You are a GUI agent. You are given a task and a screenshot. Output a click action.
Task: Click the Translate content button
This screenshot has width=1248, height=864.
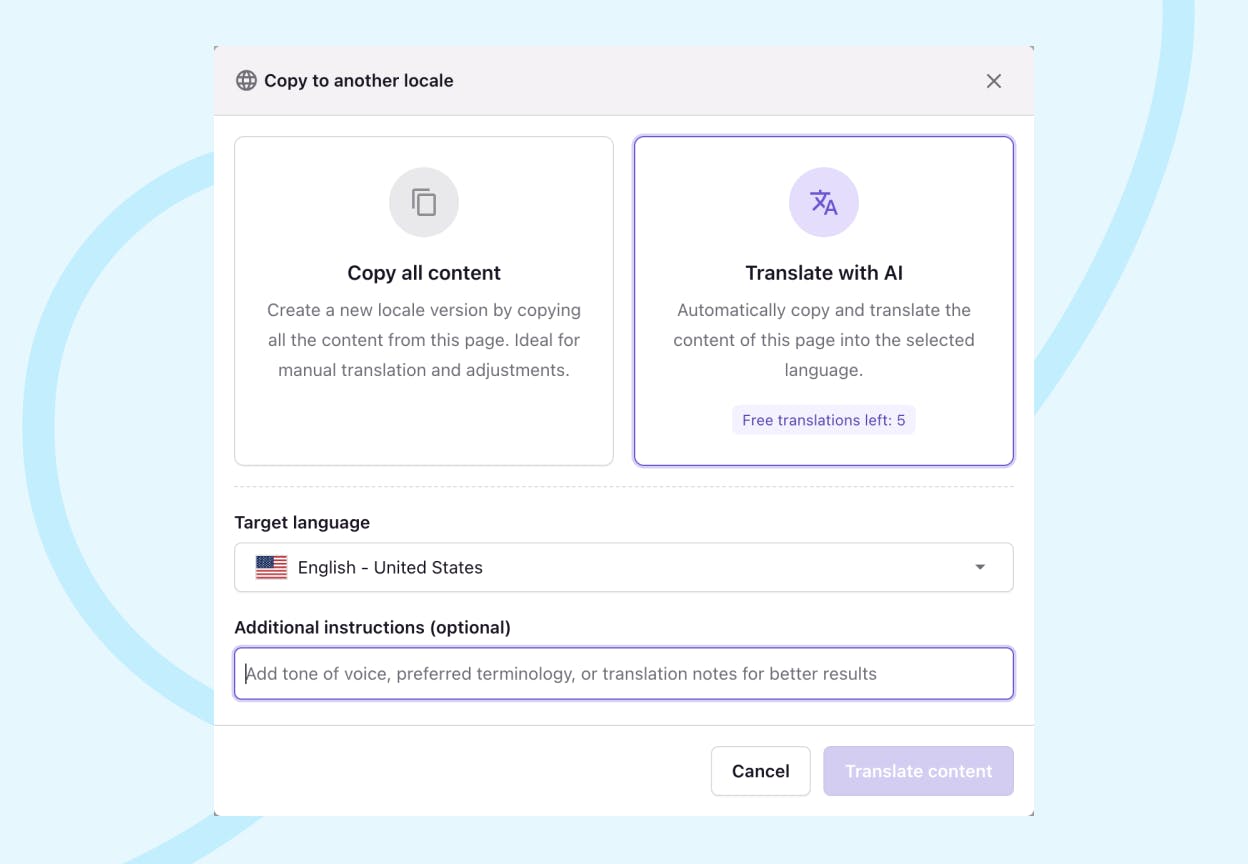(x=918, y=771)
